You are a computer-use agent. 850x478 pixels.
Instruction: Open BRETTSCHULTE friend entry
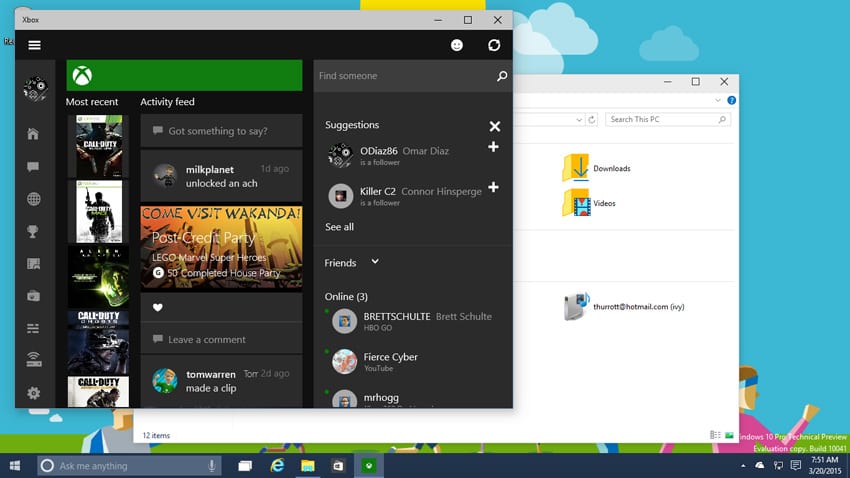412,321
